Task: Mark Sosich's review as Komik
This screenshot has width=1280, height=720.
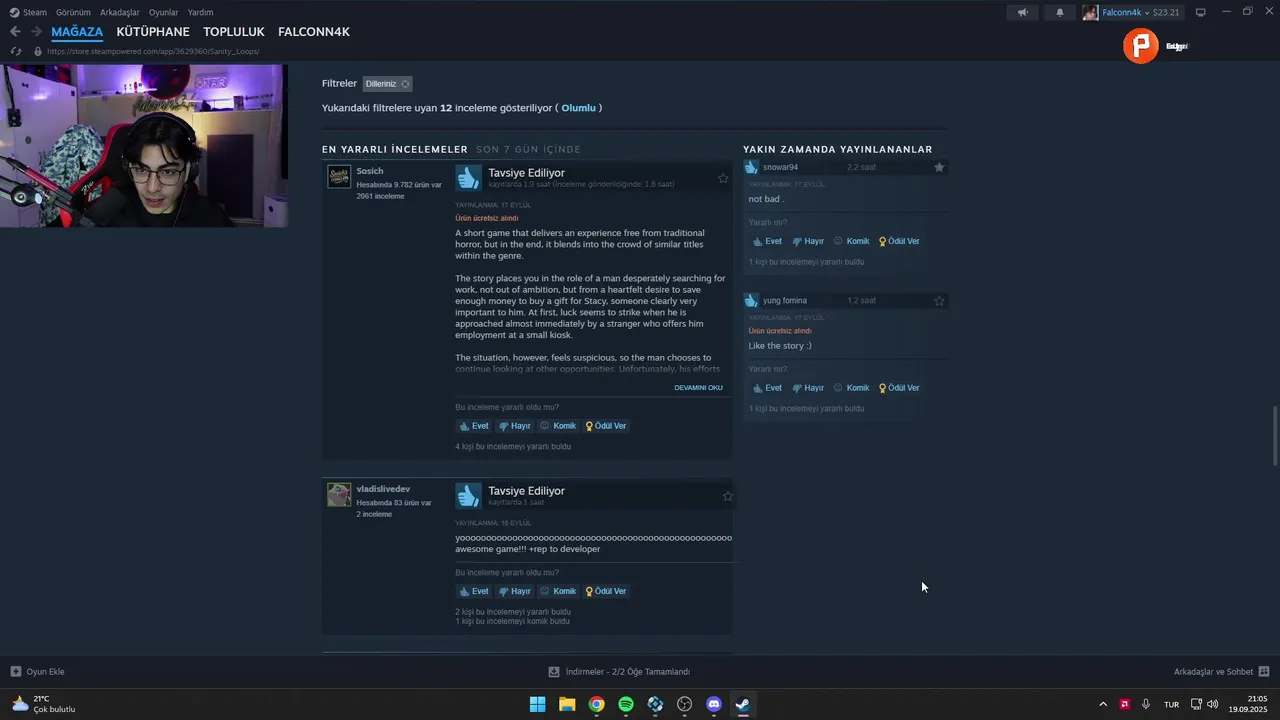Action: (558, 426)
